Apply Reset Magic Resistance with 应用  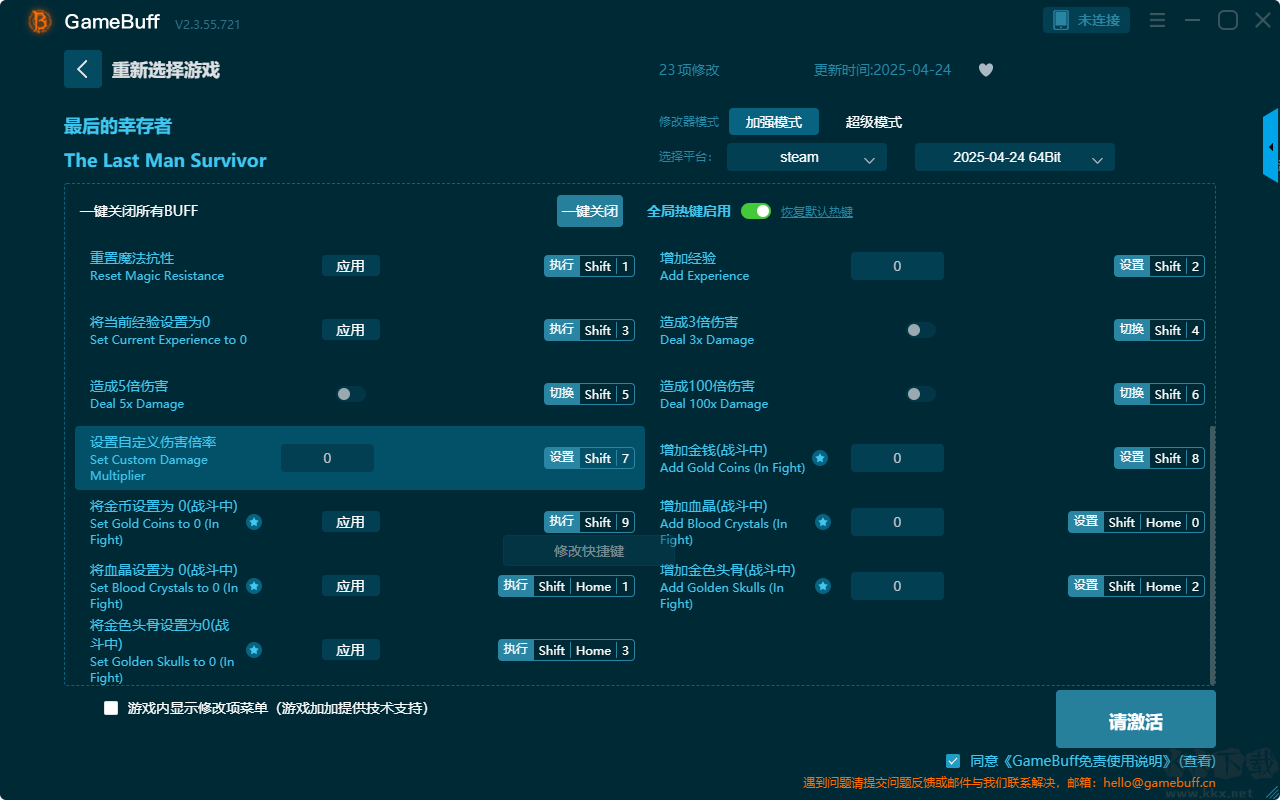pyautogui.click(x=351, y=266)
